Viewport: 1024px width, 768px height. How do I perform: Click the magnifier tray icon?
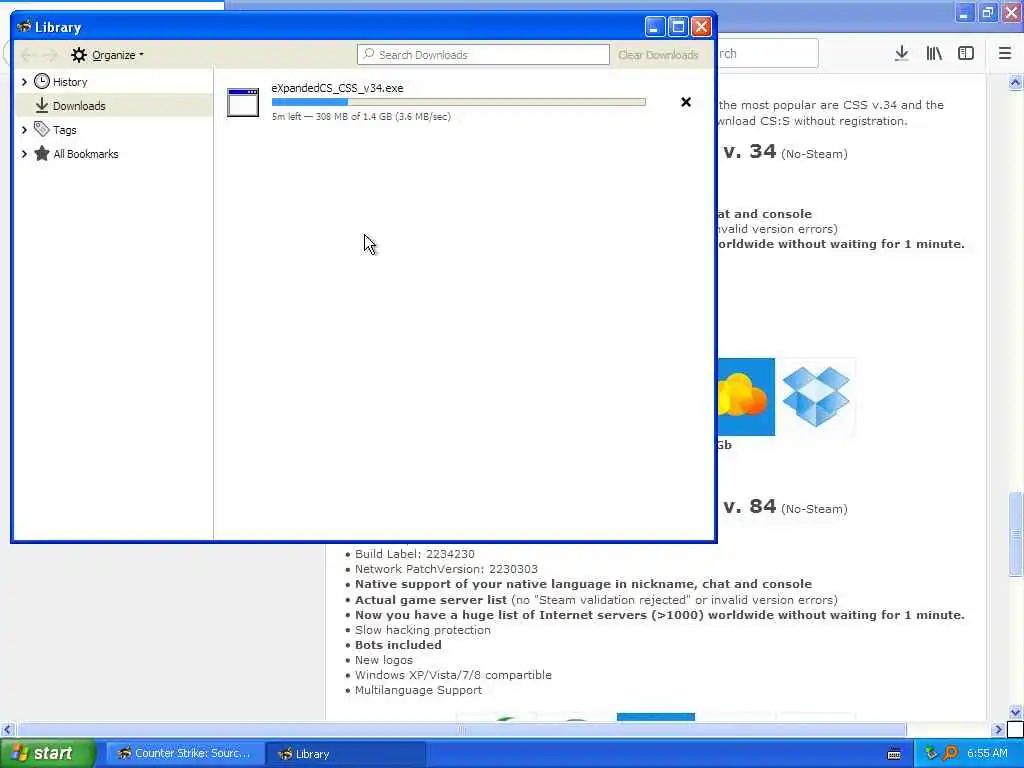(951, 754)
